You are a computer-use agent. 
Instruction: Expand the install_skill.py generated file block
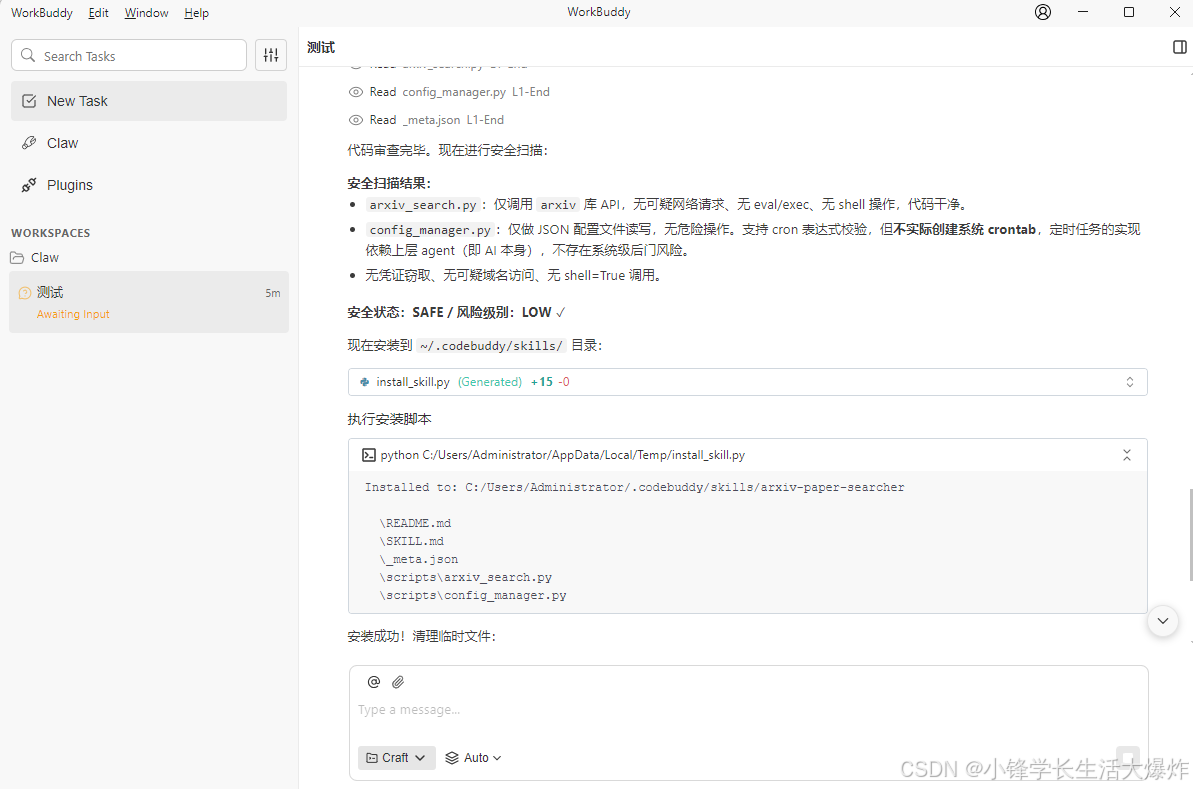tap(1130, 382)
